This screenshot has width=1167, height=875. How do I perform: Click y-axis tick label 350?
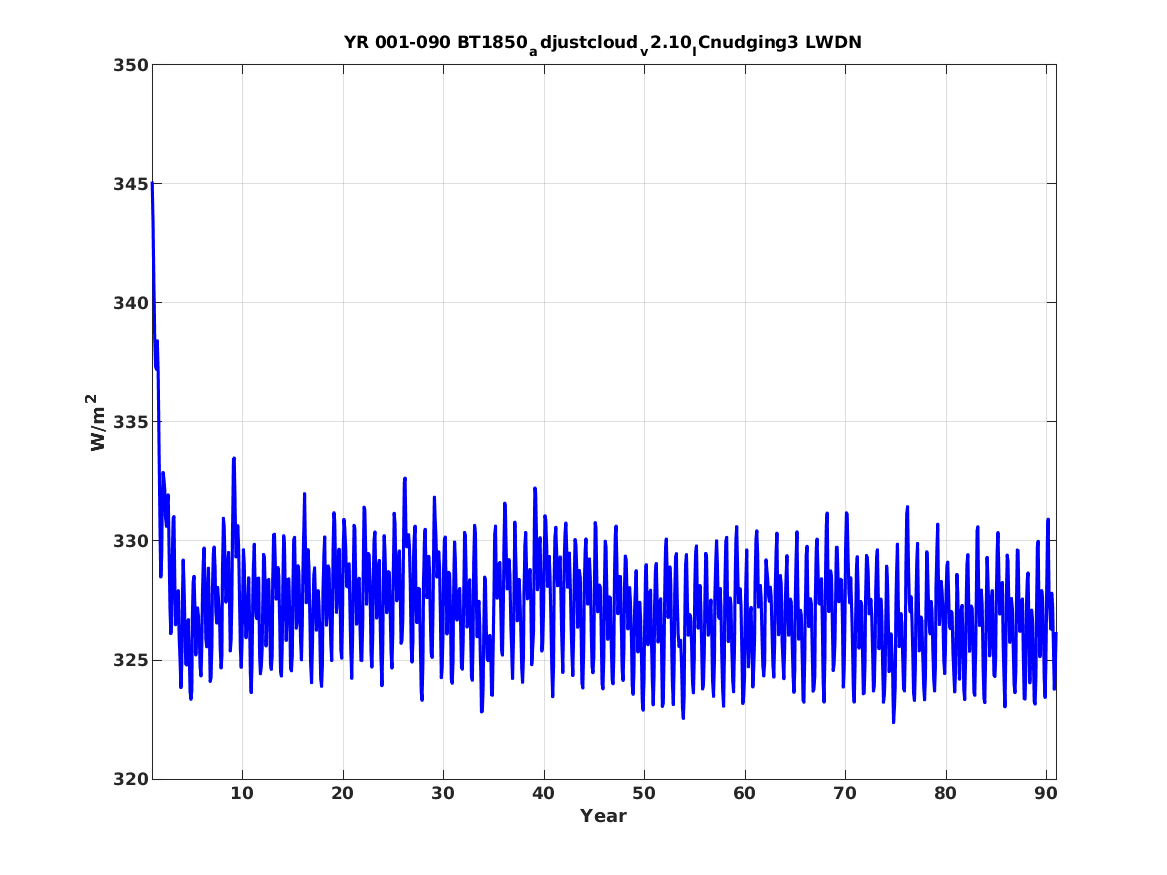[131, 65]
